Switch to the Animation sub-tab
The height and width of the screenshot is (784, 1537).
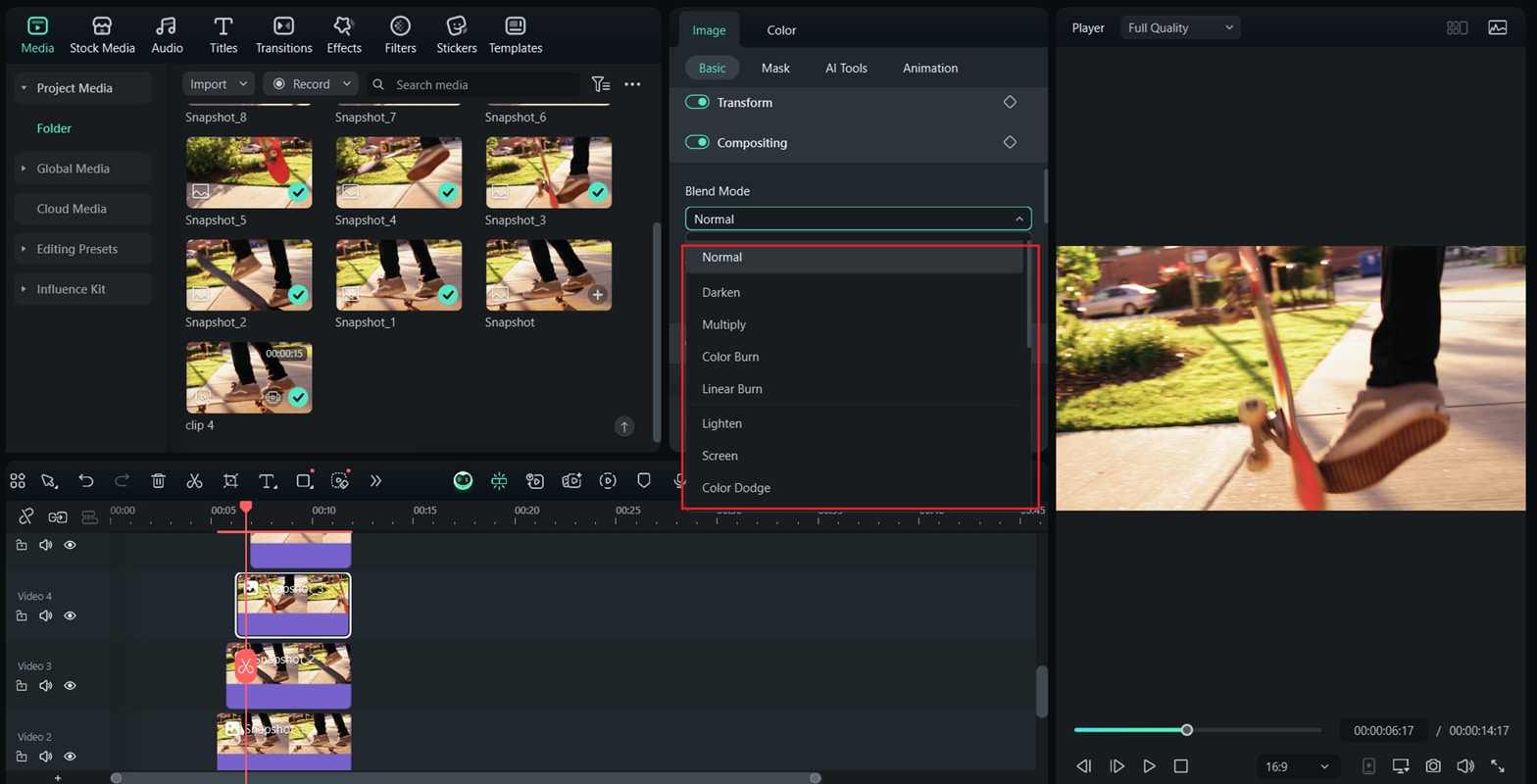(930, 68)
